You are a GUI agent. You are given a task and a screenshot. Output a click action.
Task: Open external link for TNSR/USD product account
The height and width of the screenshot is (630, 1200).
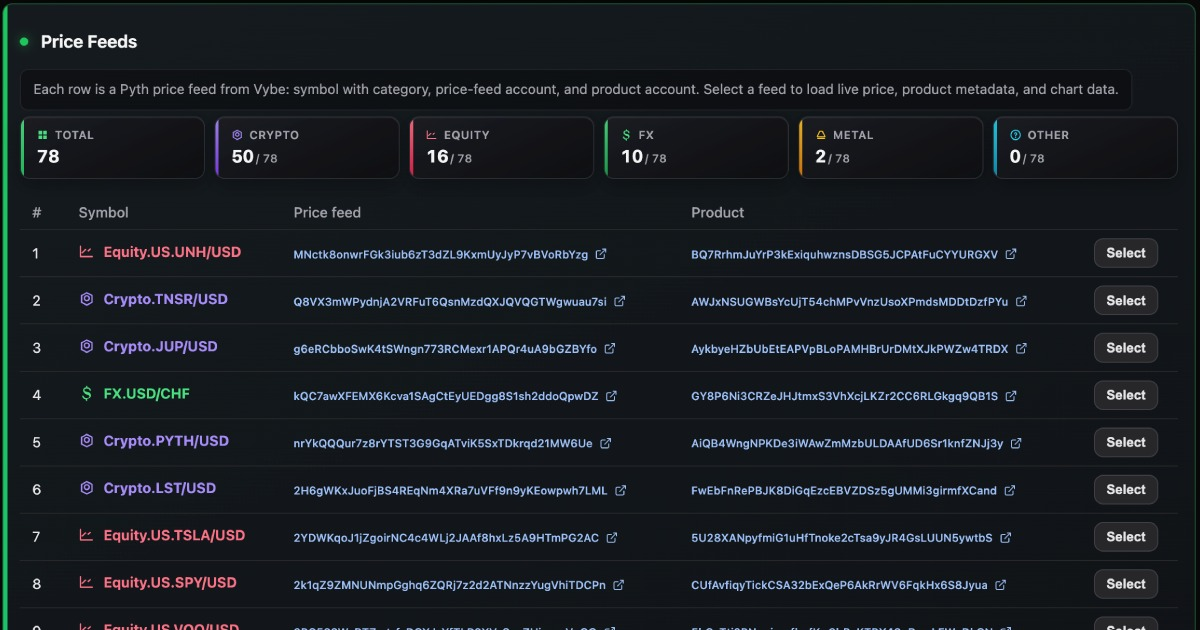[x=1021, y=301]
